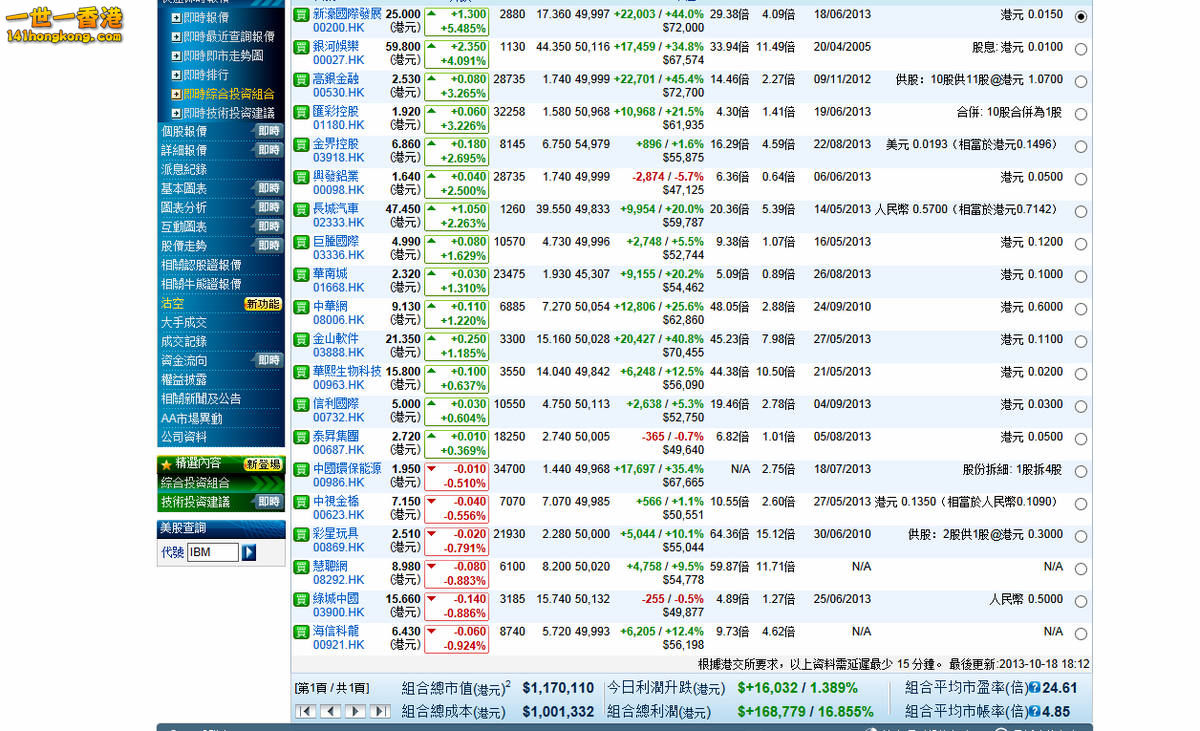Open 技術投資建議 under 精選內容
The width and height of the screenshot is (1200, 731).
click(195, 502)
